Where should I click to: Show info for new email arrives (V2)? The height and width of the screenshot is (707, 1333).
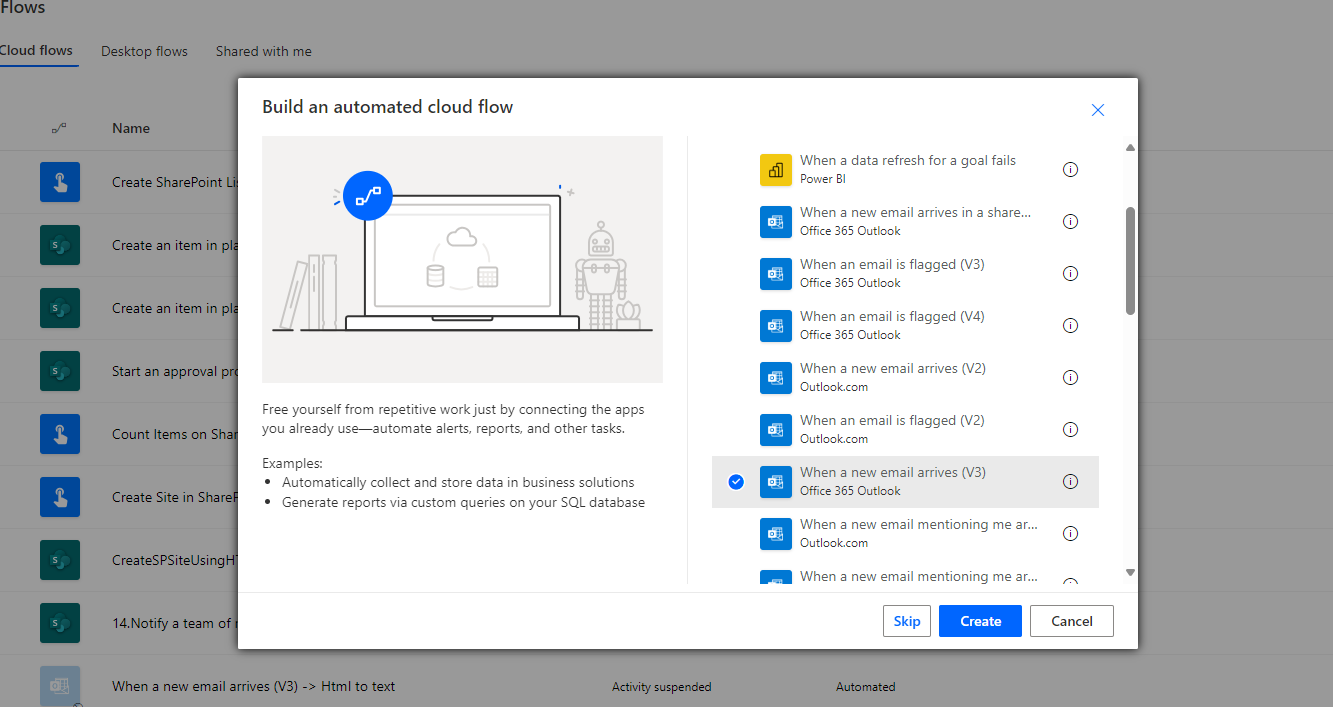[1070, 378]
